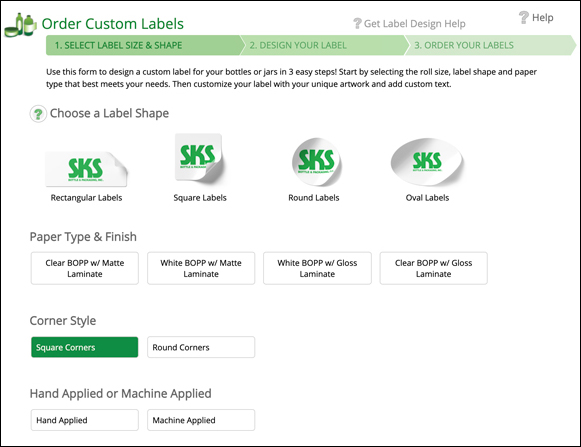Click the Corner Style heading
The height and width of the screenshot is (447, 581).
pos(63,321)
